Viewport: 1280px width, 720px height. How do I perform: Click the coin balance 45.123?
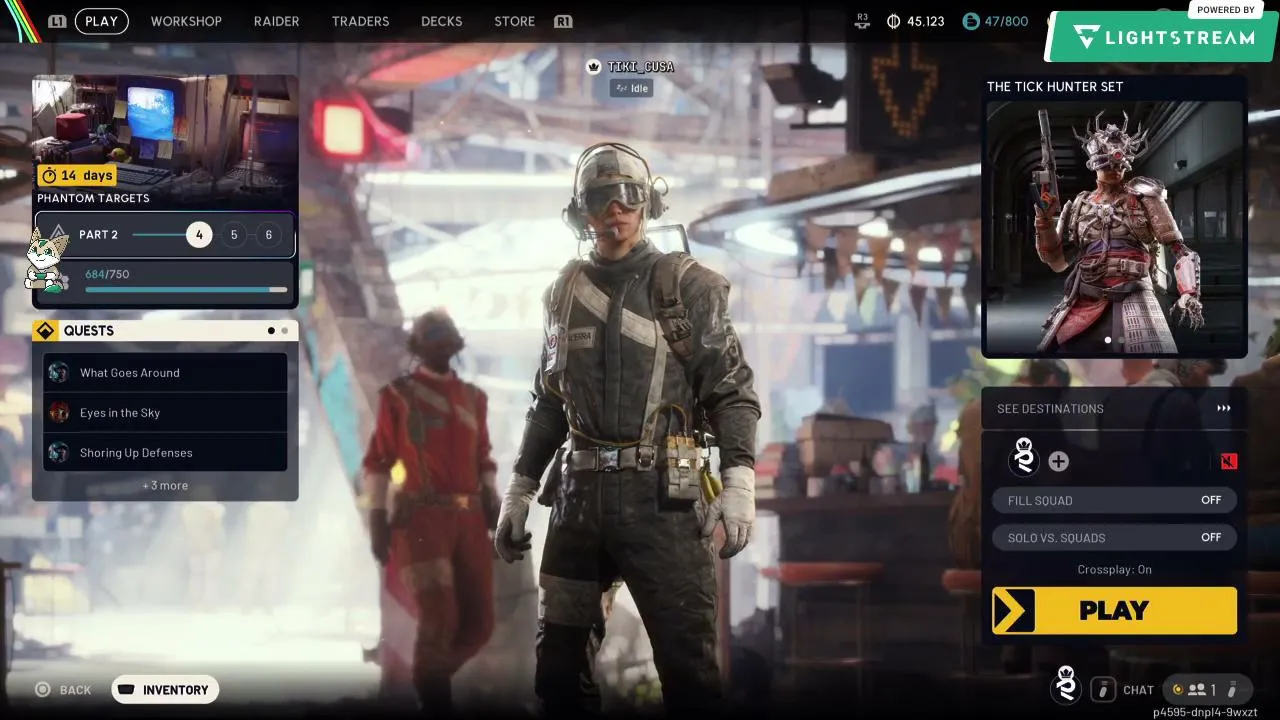pyautogui.click(x=925, y=21)
